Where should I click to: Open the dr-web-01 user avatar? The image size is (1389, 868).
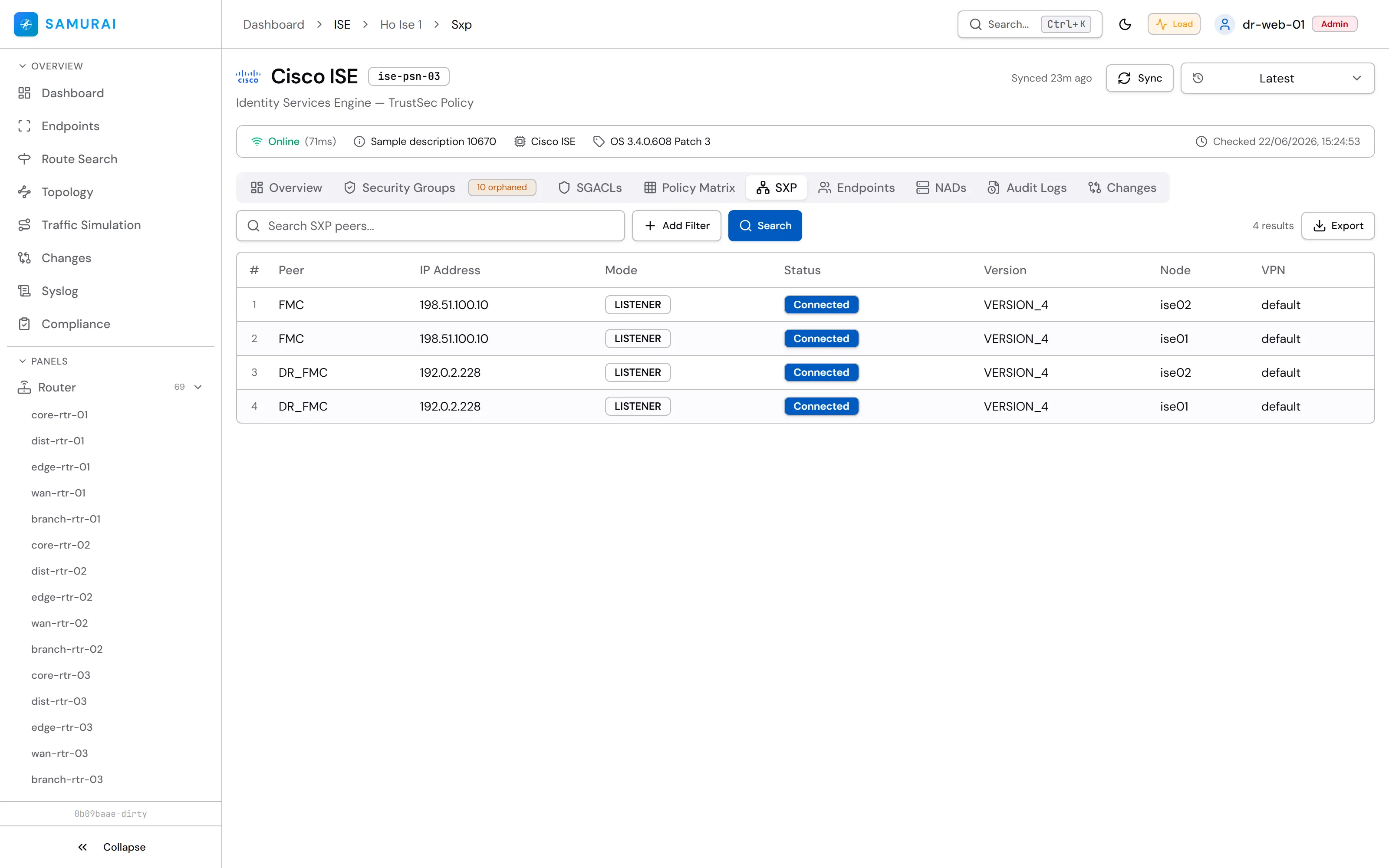(x=1224, y=24)
